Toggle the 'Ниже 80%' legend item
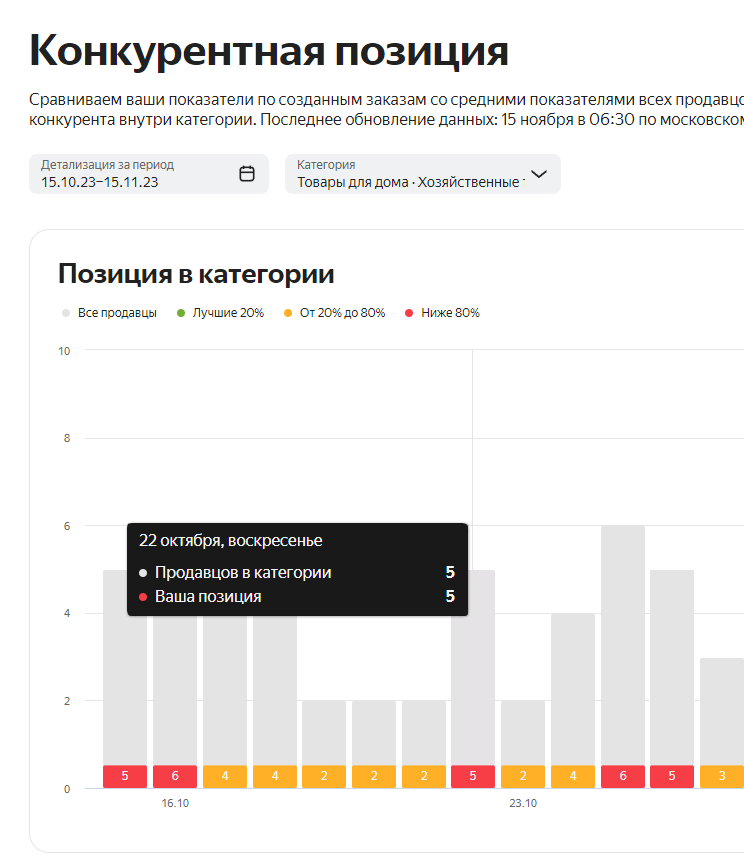Viewport: 744px width, 860px height. (442, 313)
